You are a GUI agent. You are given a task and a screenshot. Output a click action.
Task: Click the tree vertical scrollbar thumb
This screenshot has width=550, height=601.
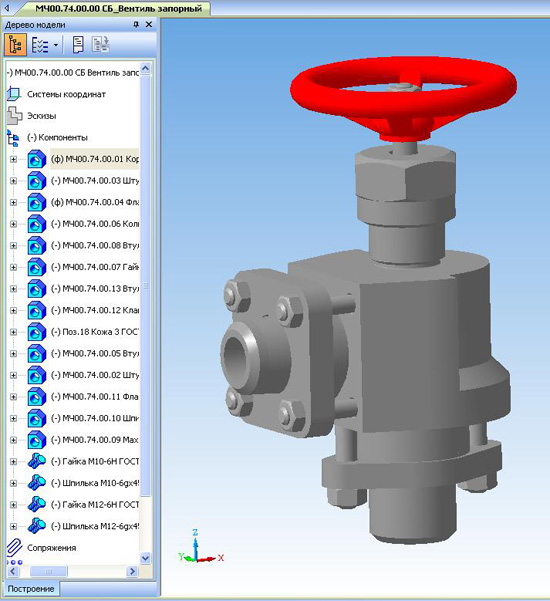pos(146,286)
